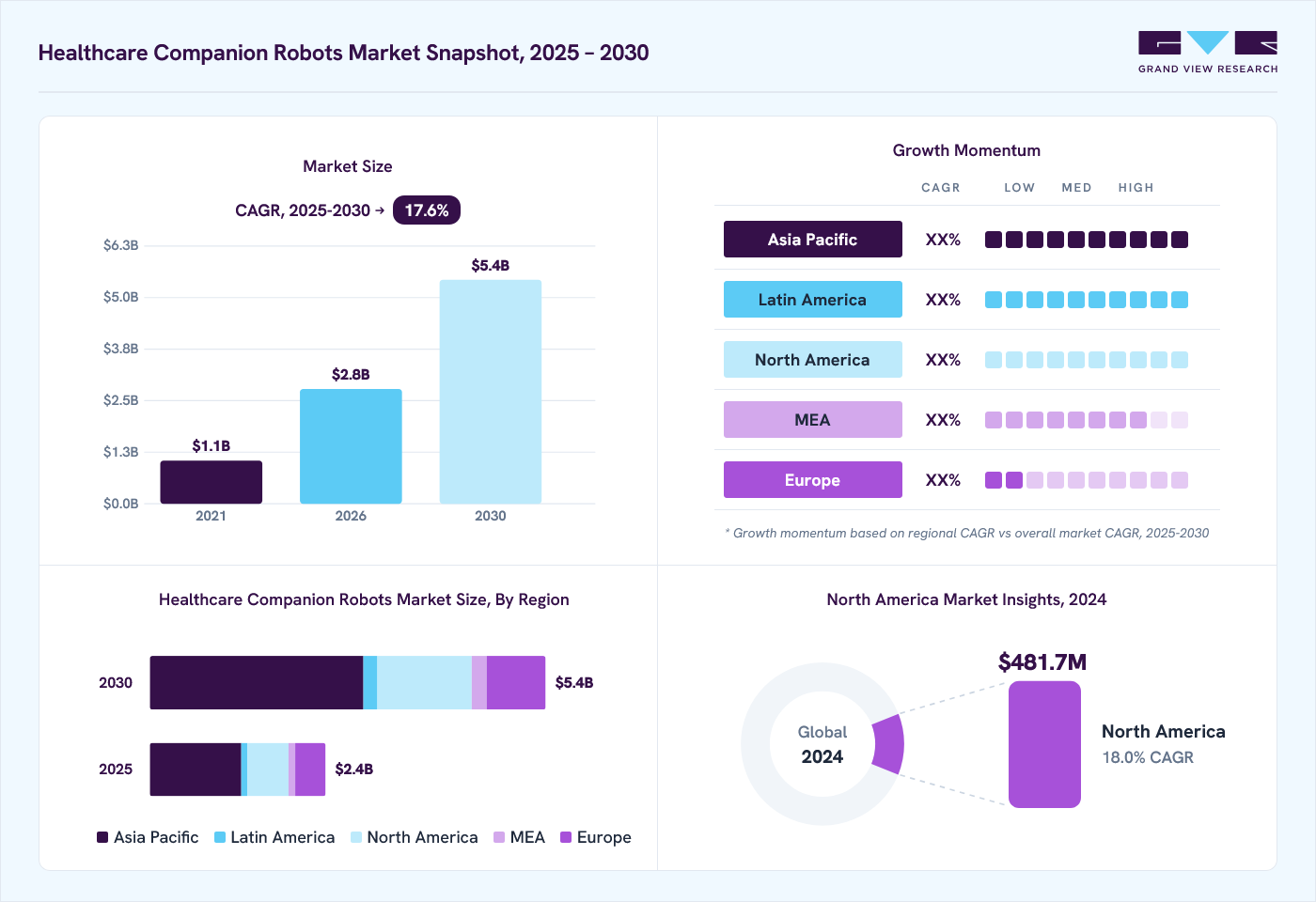Click the MEA legend swatch
The image size is (1316, 902).
click(x=499, y=837)
